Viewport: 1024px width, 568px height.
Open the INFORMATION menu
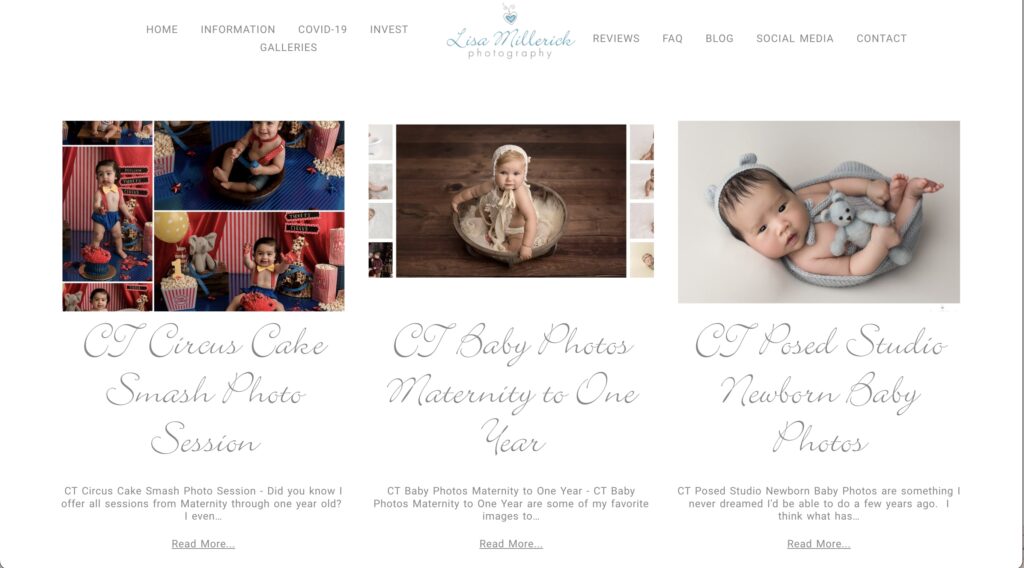point(238,29)
